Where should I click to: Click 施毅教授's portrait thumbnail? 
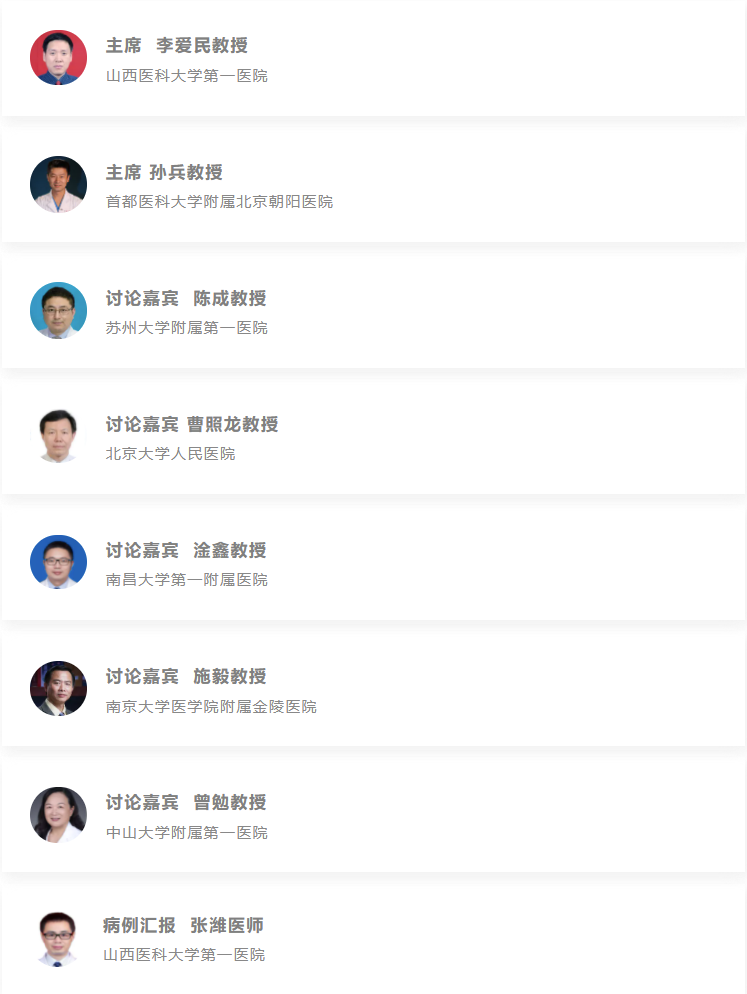[x=58, y=688]
